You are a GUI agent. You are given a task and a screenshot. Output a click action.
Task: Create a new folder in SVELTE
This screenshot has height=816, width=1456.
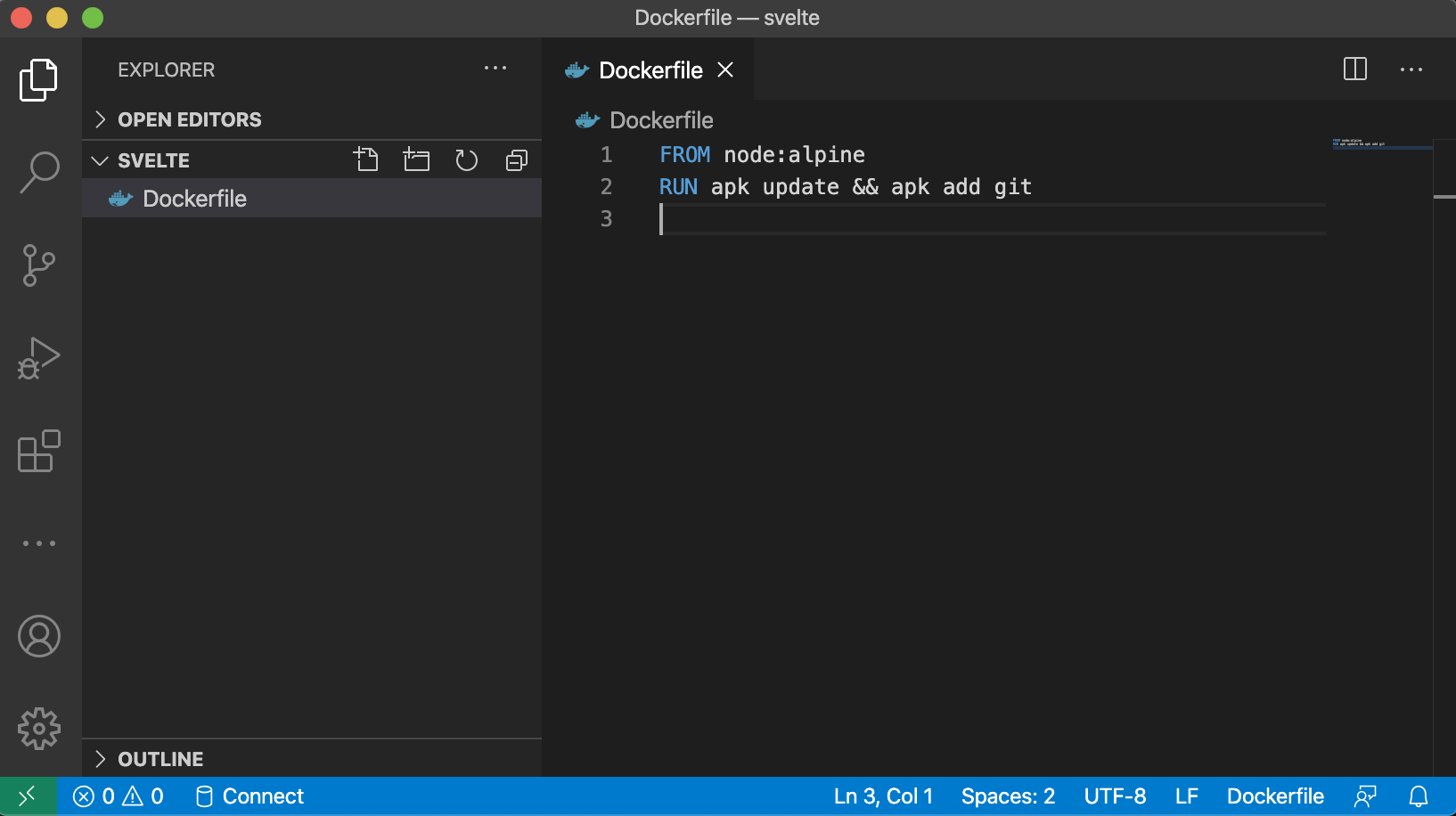(416, 159)
